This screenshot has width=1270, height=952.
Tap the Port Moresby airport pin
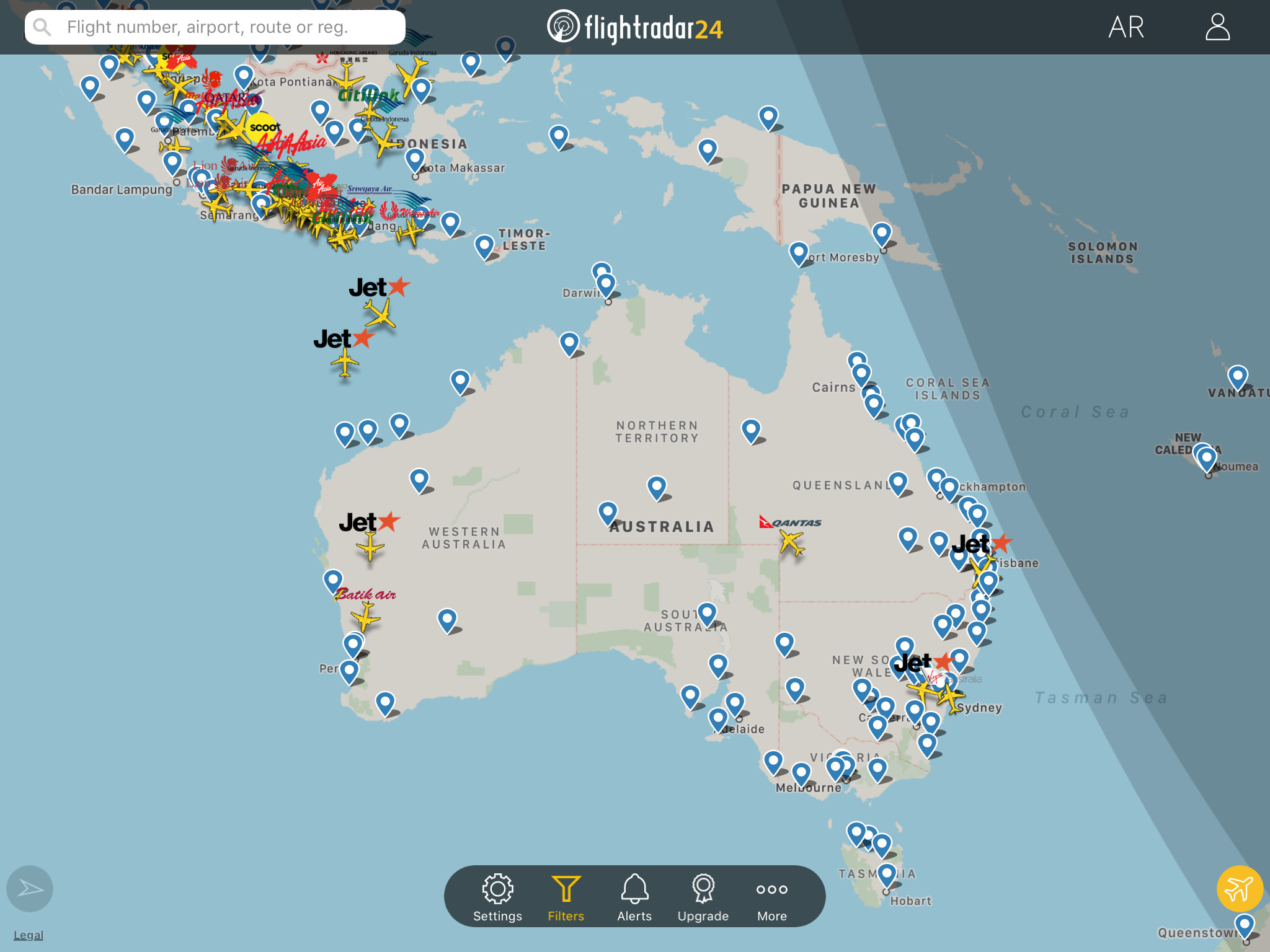point(799,252)
